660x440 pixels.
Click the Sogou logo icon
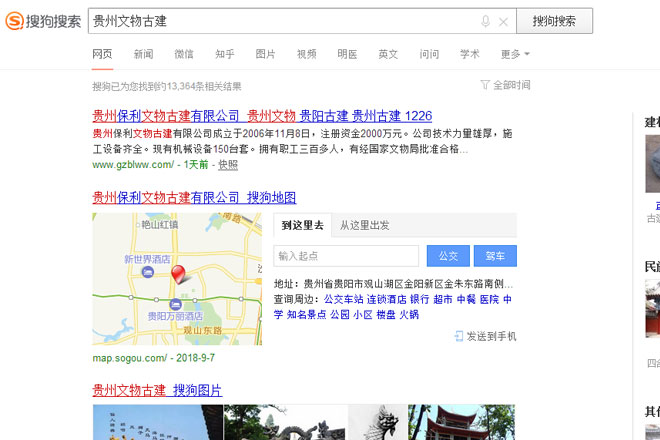(x=14, y=21)
